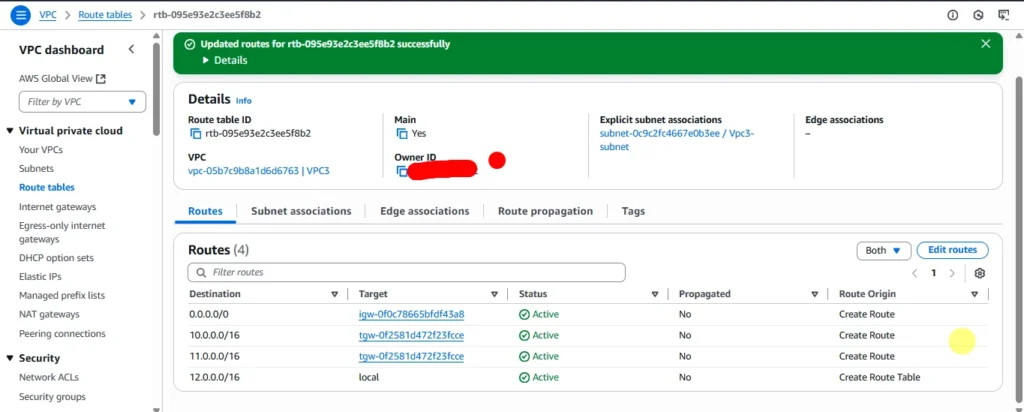The height and width of the screenshot is (412, 1024).
Task: Switch to Route propagation tab
Action: pyautogui.click(x=545, y=211)
